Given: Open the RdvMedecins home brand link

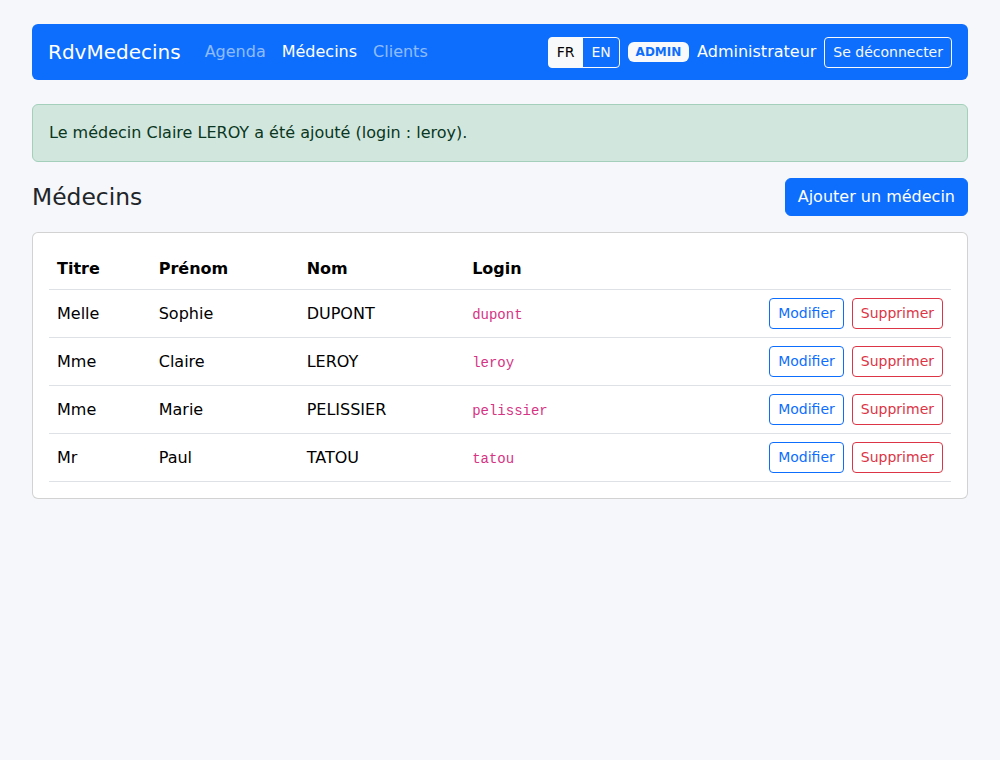Looking at the screenshot, I should click(114, 52).
